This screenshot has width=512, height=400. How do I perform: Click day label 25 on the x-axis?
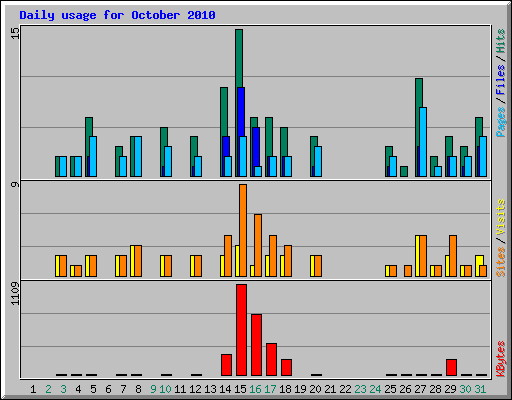pyautogui.click(x=390, y=389)
